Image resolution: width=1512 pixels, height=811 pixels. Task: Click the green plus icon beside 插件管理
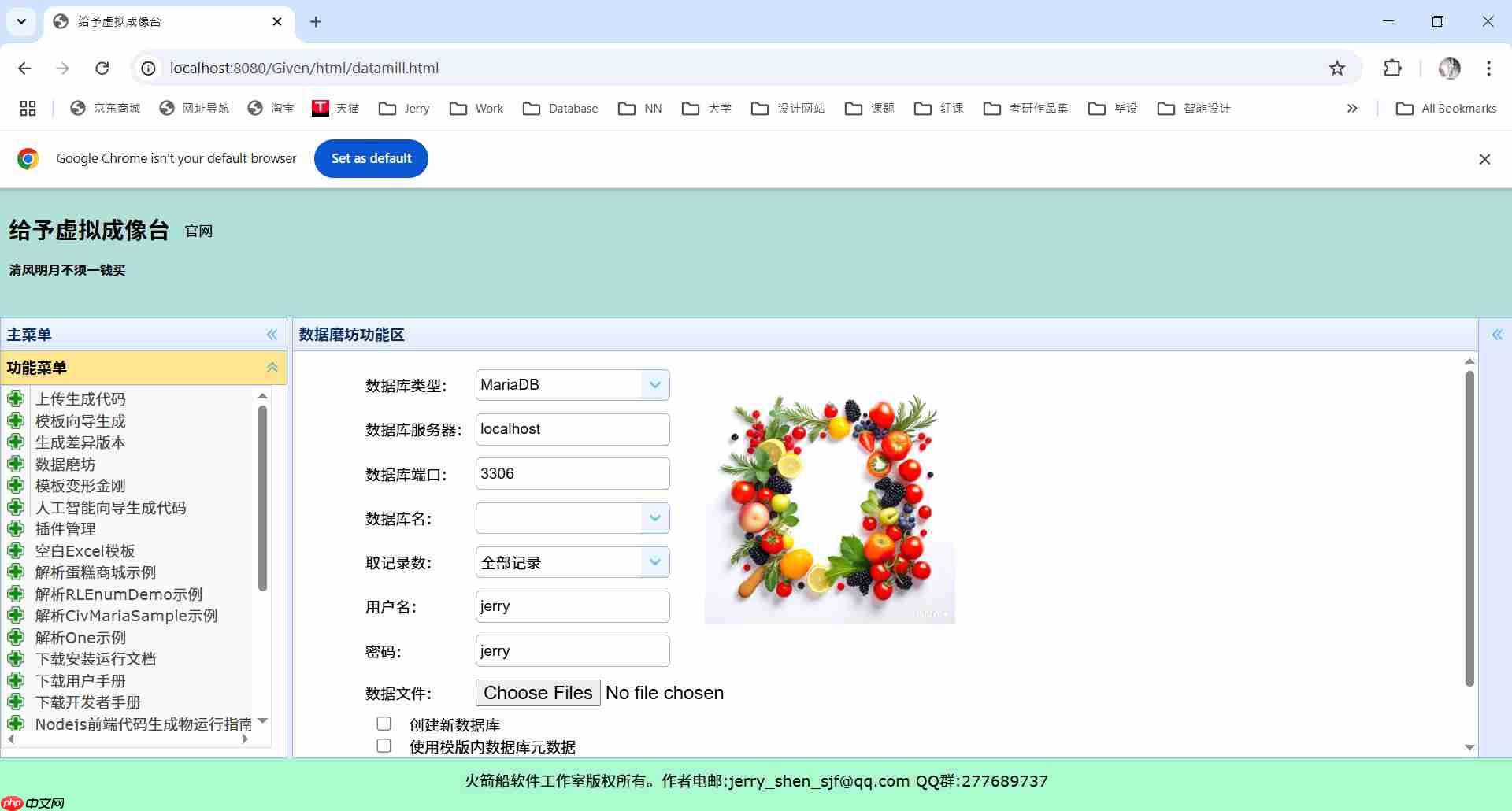[x=17, y=528]
